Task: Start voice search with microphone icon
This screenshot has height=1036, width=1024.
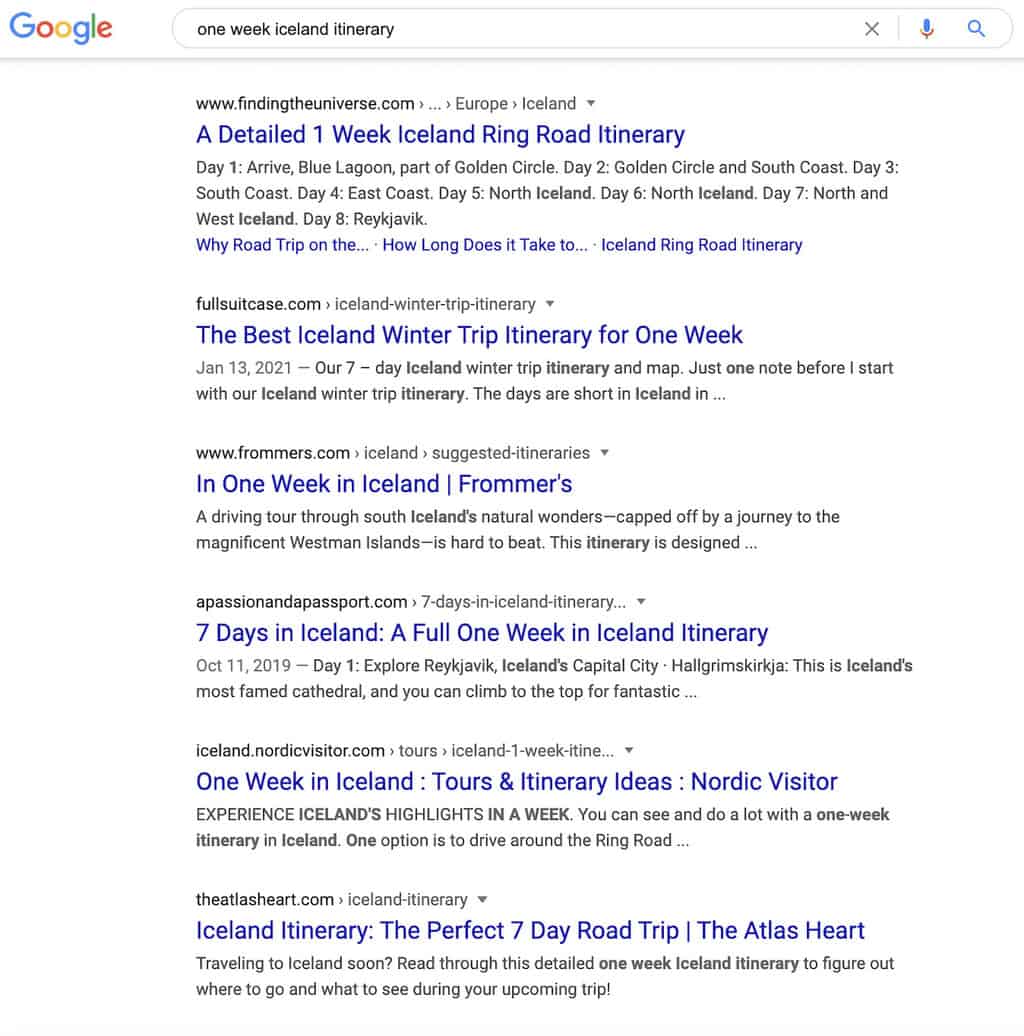Action: click(927, 29)
